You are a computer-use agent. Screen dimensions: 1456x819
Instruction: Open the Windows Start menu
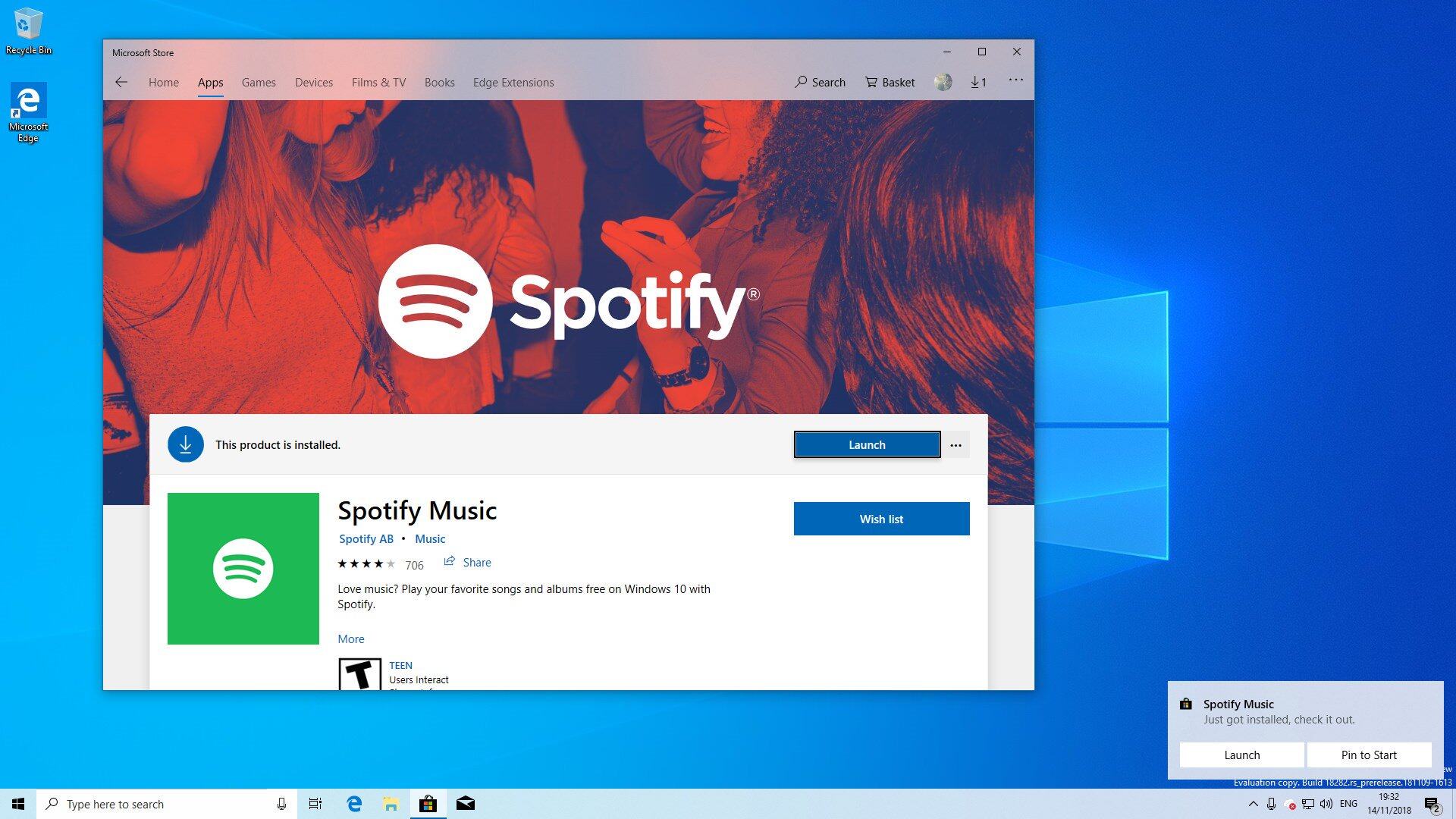tap(18, 804)
